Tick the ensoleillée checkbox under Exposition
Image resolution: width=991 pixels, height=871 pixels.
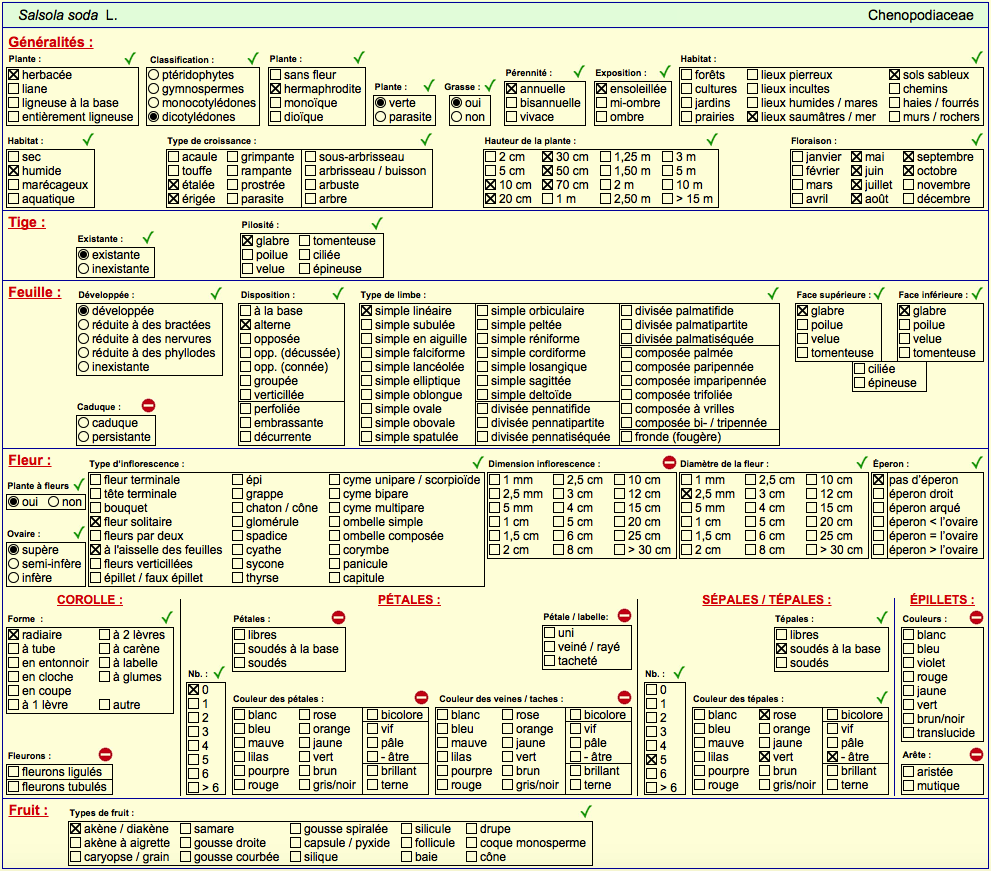coord(602,88)
